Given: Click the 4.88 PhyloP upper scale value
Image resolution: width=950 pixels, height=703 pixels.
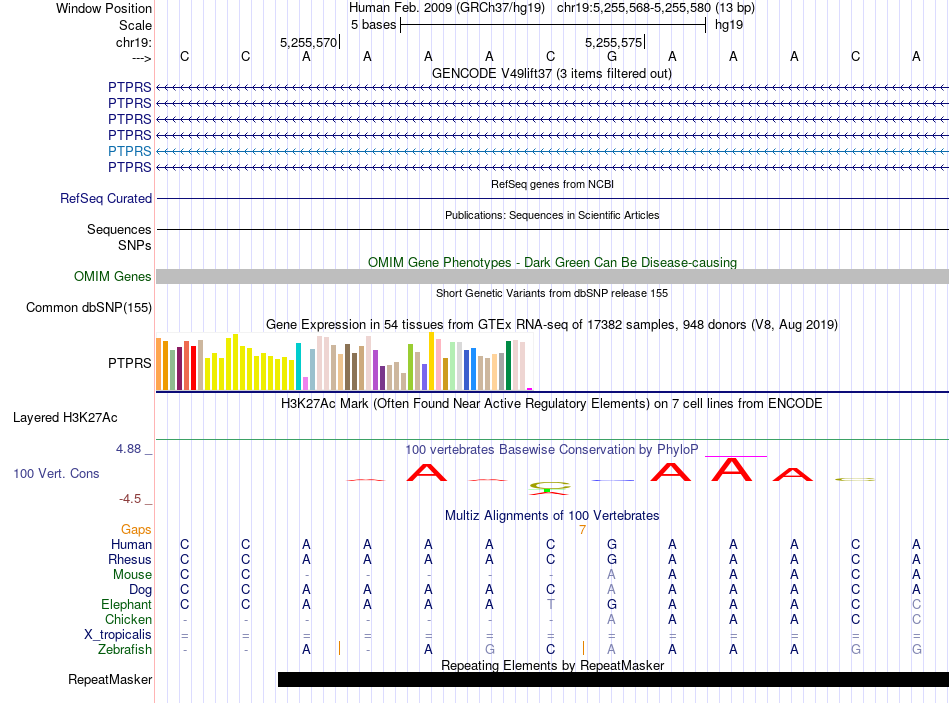Looking at the screenshot, I should [128, 448].
